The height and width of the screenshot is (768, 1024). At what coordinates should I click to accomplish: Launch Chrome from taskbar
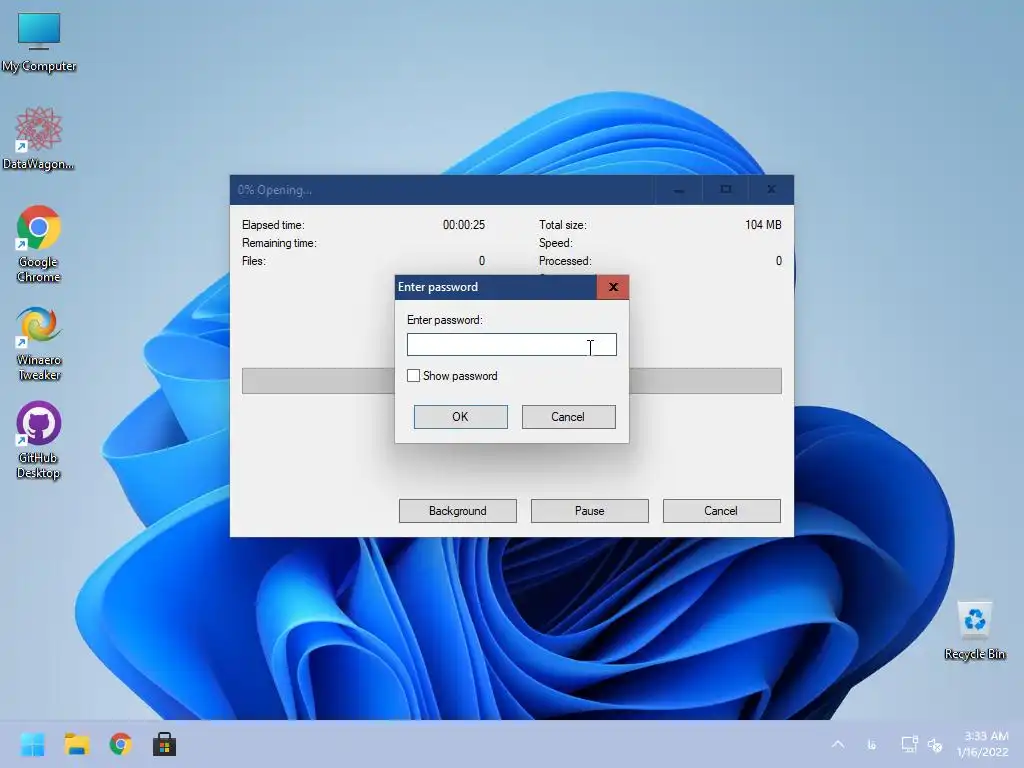[121, 744]
